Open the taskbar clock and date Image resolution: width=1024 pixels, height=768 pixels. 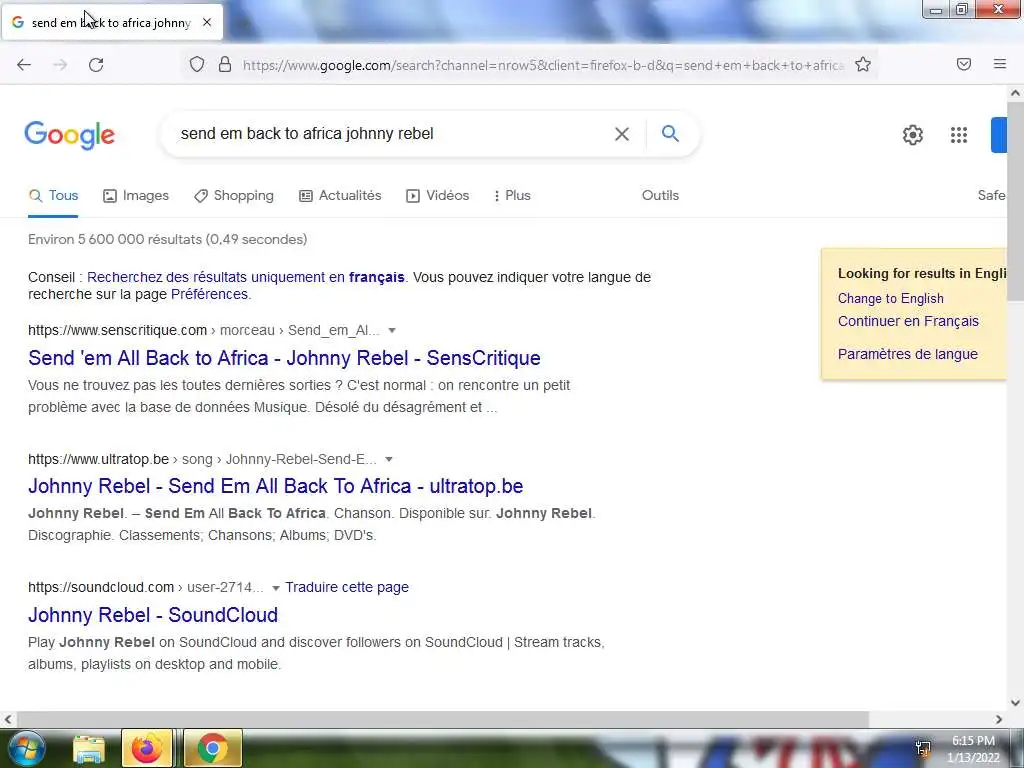tap(973, 749)
